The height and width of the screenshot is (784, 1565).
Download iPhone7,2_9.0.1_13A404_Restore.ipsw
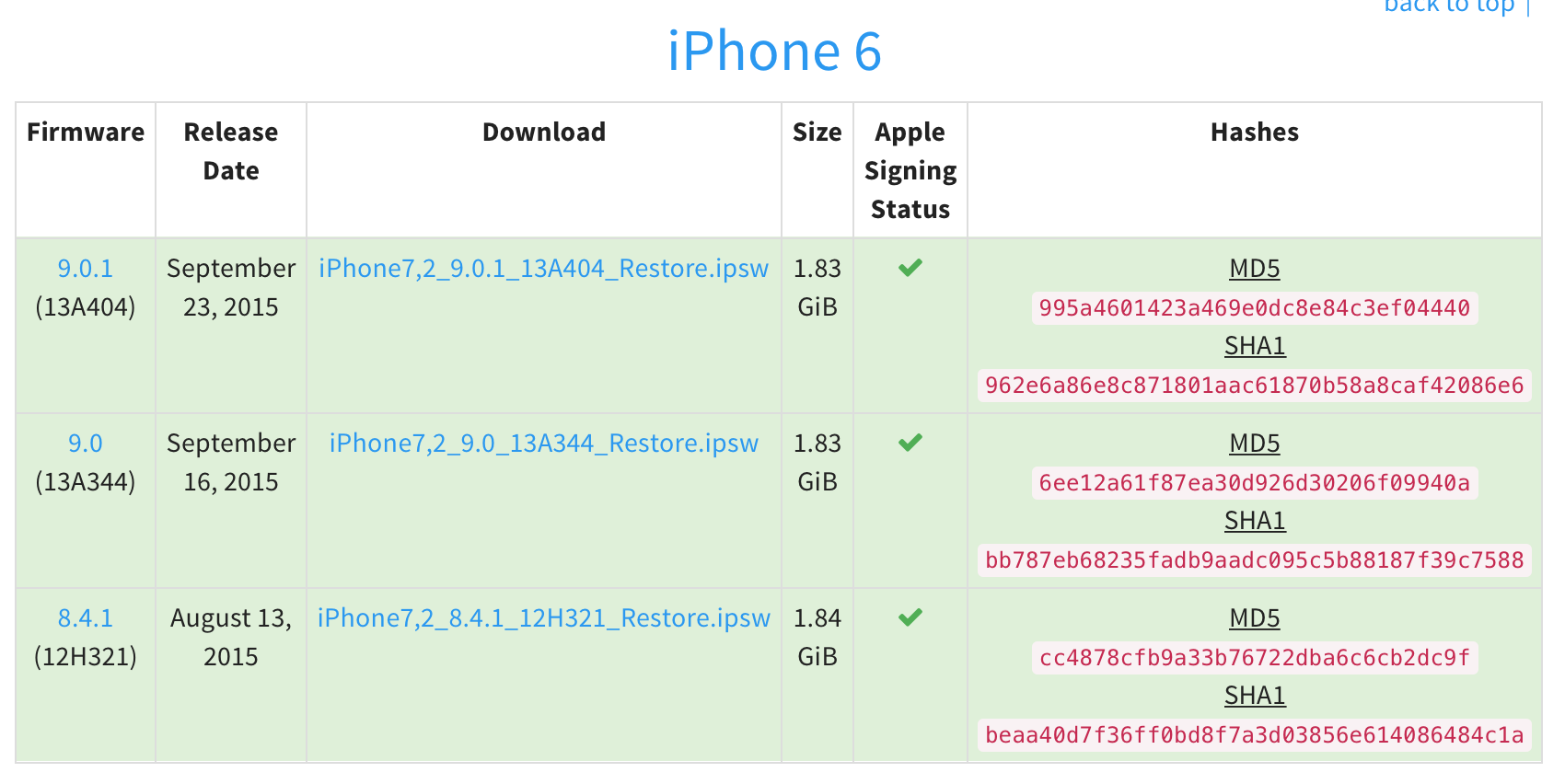click(543, 269)
